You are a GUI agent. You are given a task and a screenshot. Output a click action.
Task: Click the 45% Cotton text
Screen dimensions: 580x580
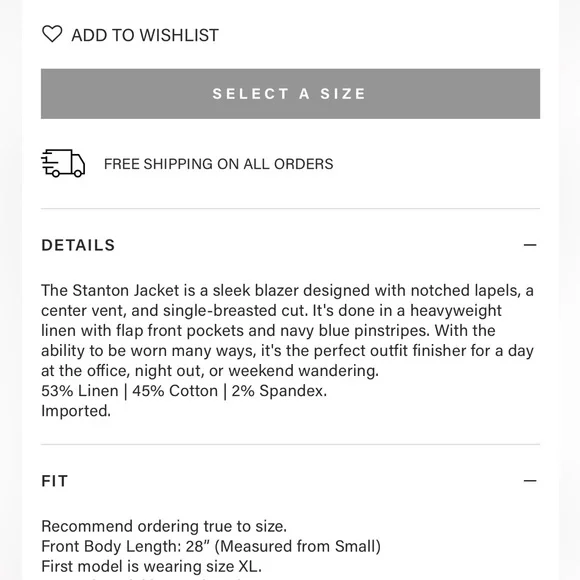(175, 391)
